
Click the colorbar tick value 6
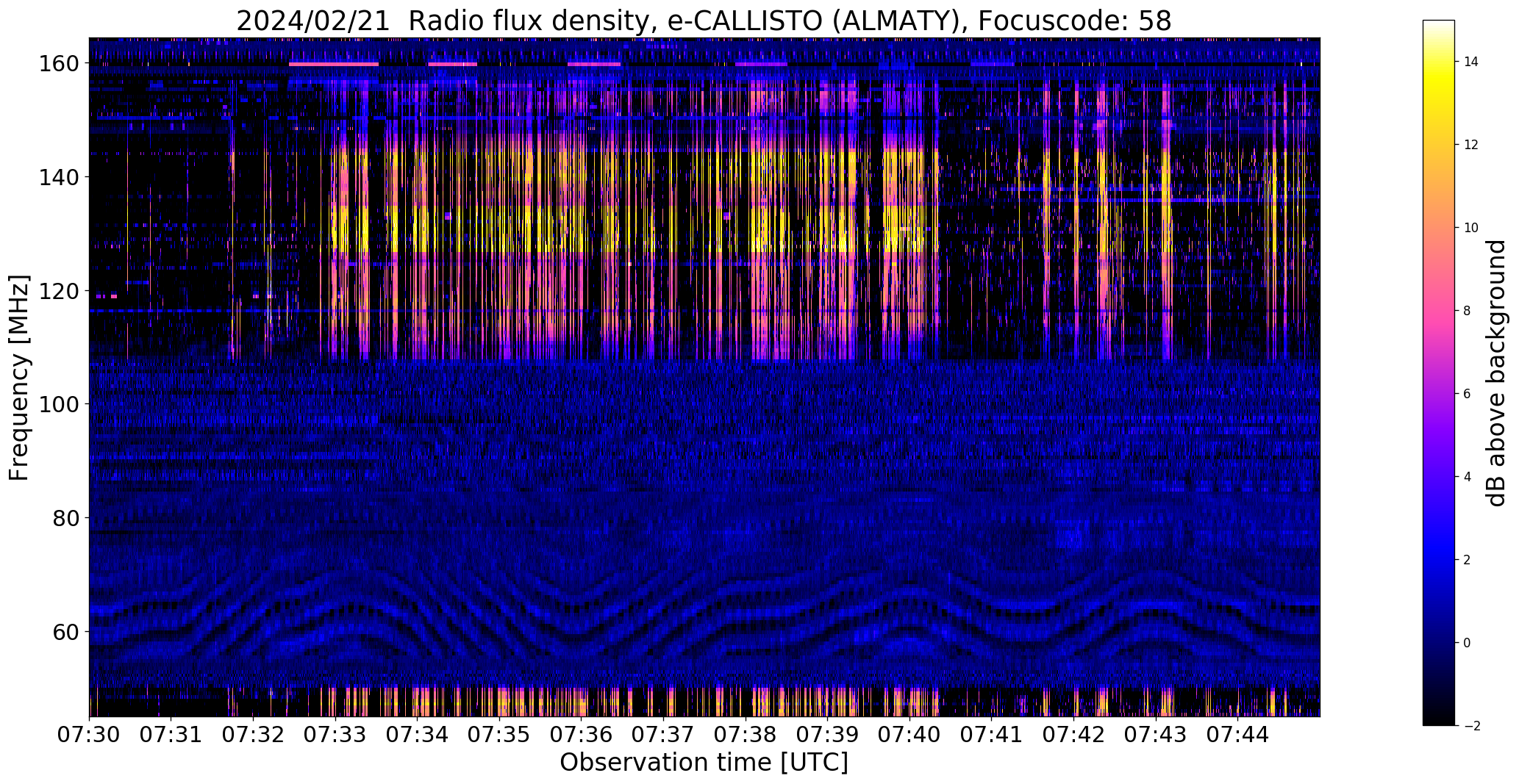click(1468, 394)
